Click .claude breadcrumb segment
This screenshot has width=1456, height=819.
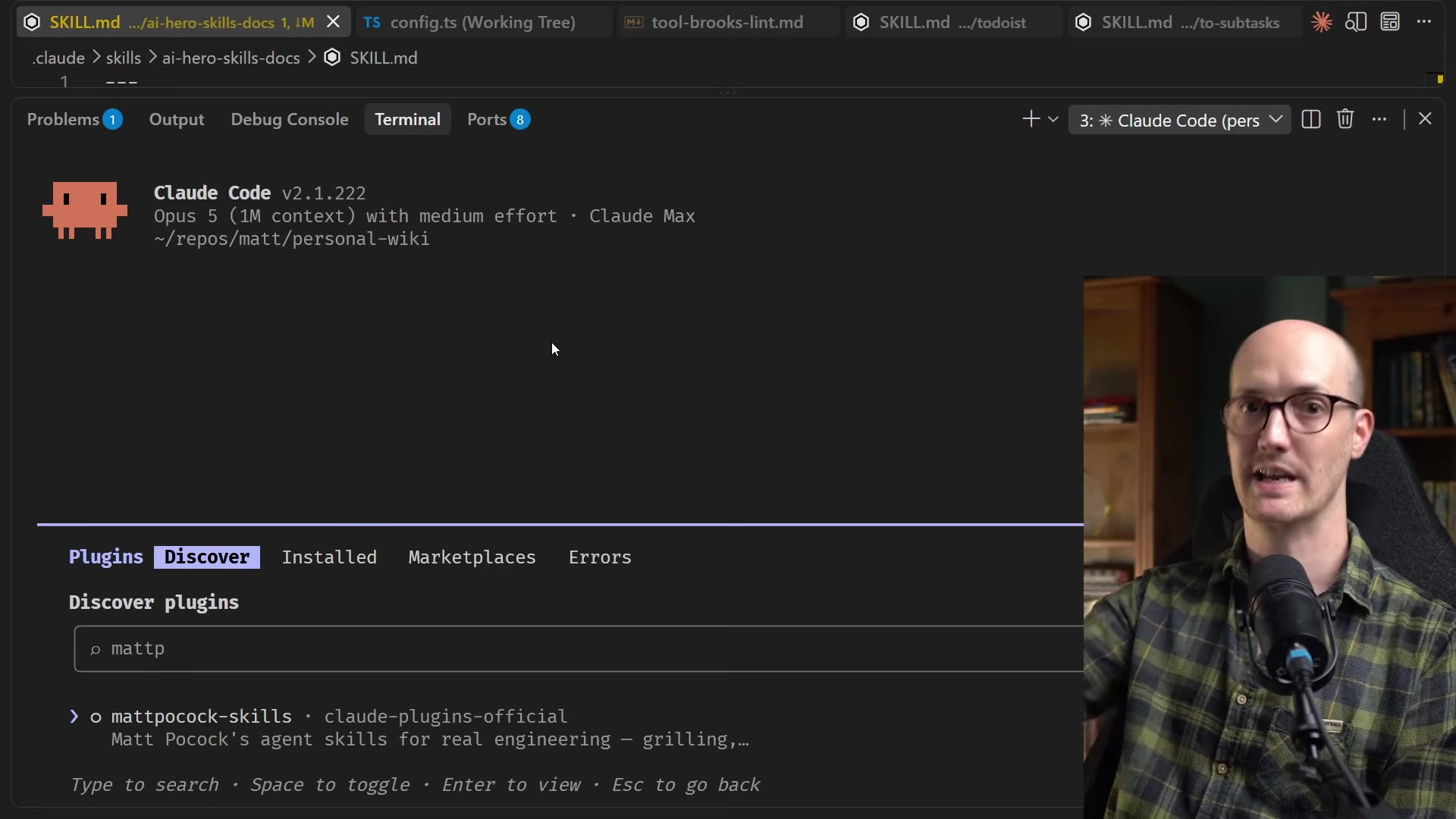(58, 58)
